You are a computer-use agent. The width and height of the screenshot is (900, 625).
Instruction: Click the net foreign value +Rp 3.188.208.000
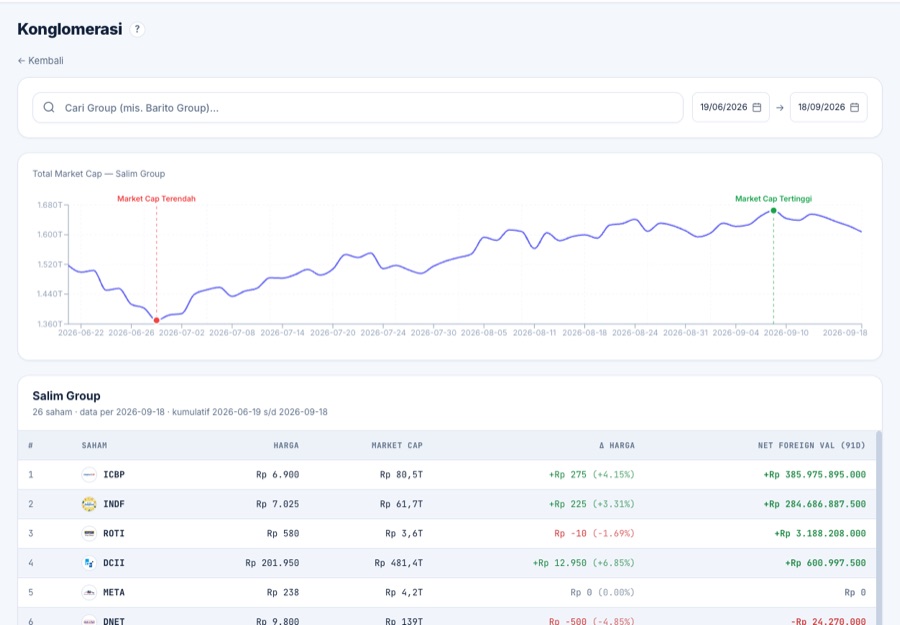pos(820,533)
